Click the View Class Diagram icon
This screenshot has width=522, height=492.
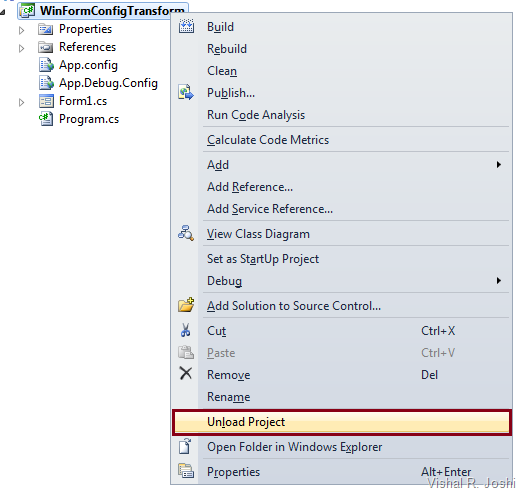[186, 233]
